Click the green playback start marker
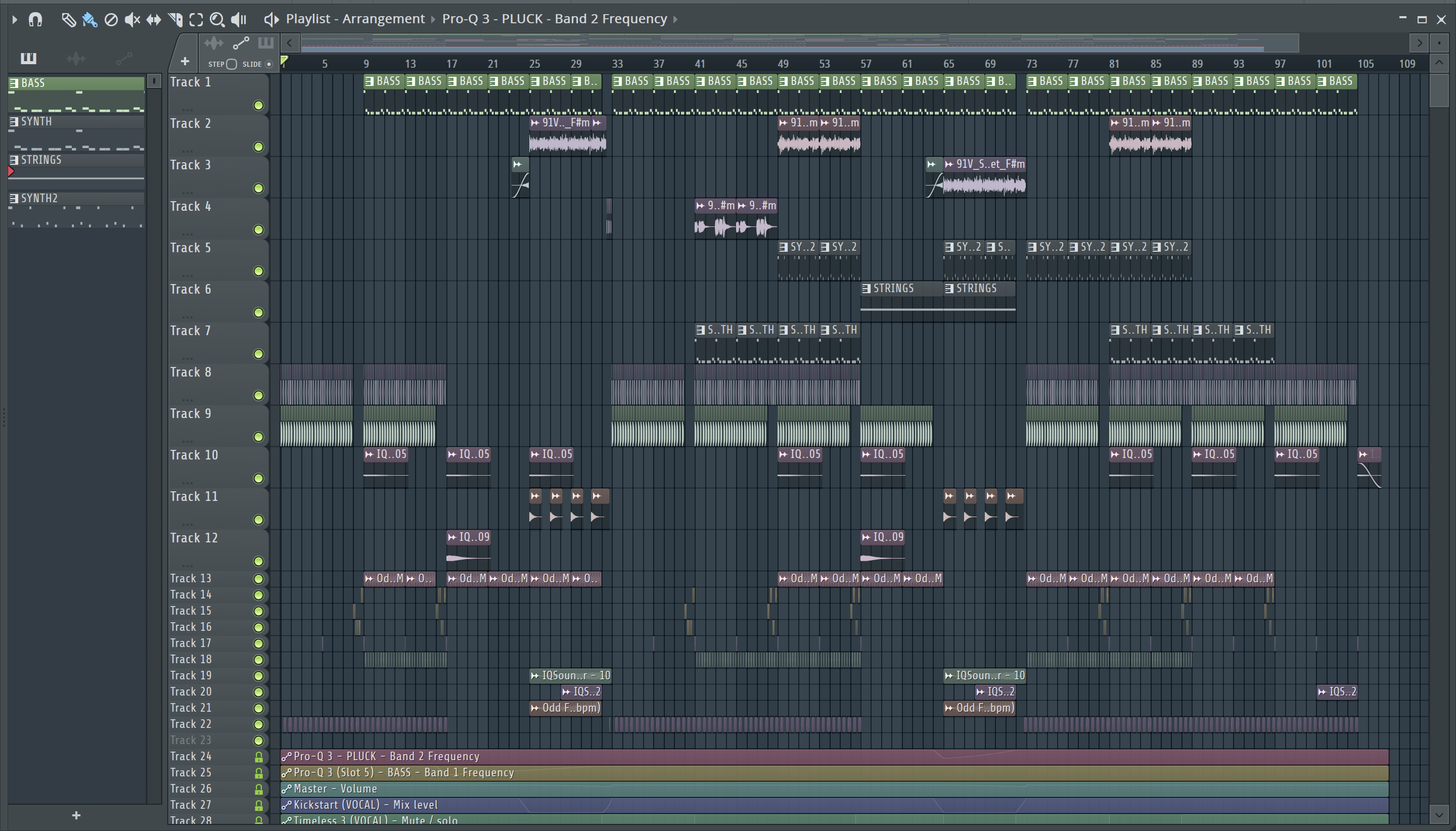 pyautogui.click(x=284, y=61)
